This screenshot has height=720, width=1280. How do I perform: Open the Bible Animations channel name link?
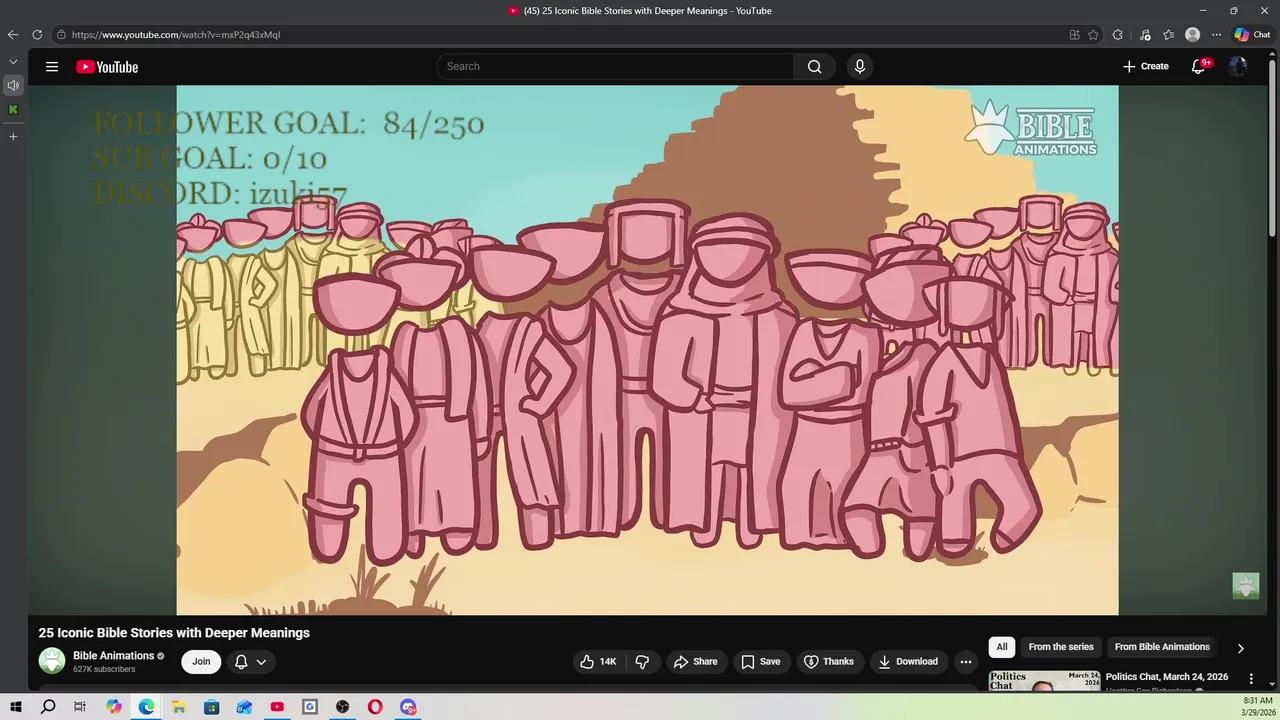click(113, 656)
